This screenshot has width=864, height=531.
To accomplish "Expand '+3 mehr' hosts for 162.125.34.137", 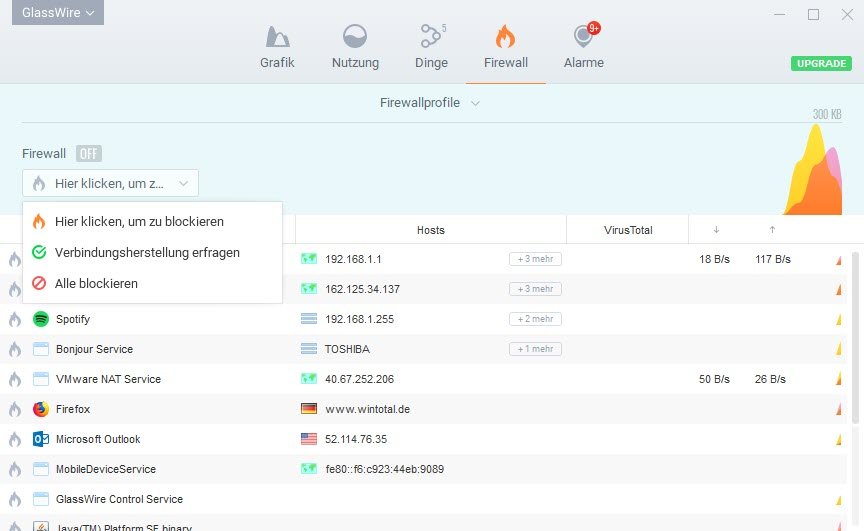I will tap(535, 289).
